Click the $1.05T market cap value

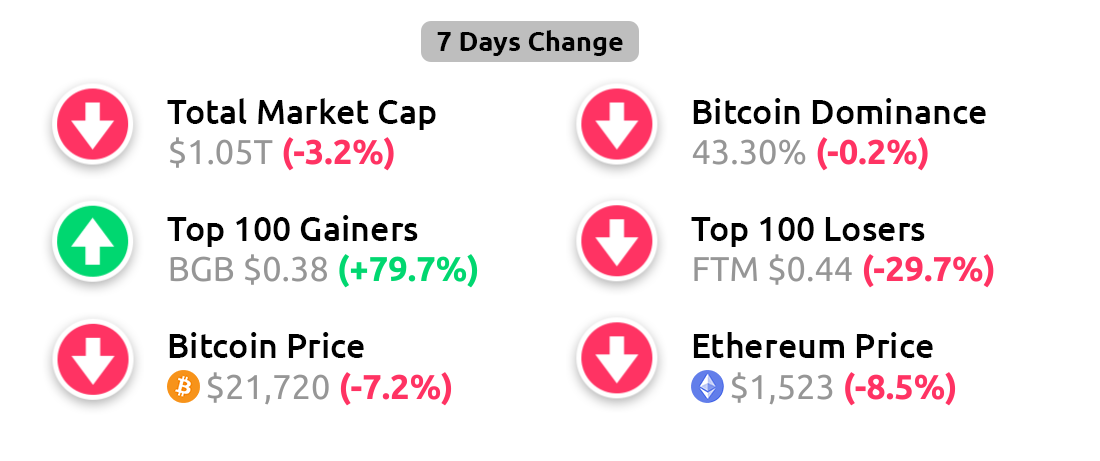click(x=220, y=153)
